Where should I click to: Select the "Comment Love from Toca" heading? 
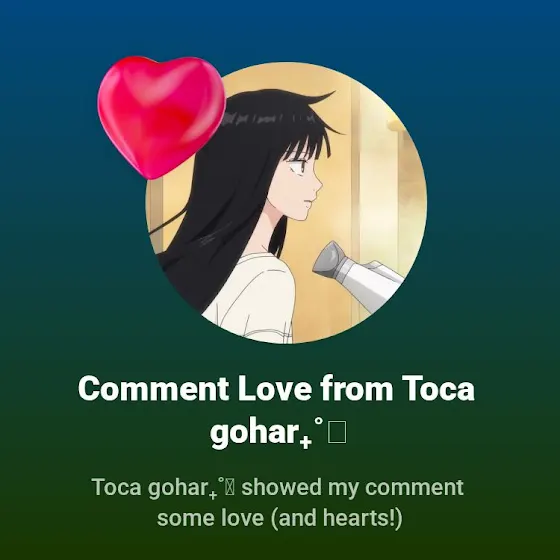click(x=276, y=389)
